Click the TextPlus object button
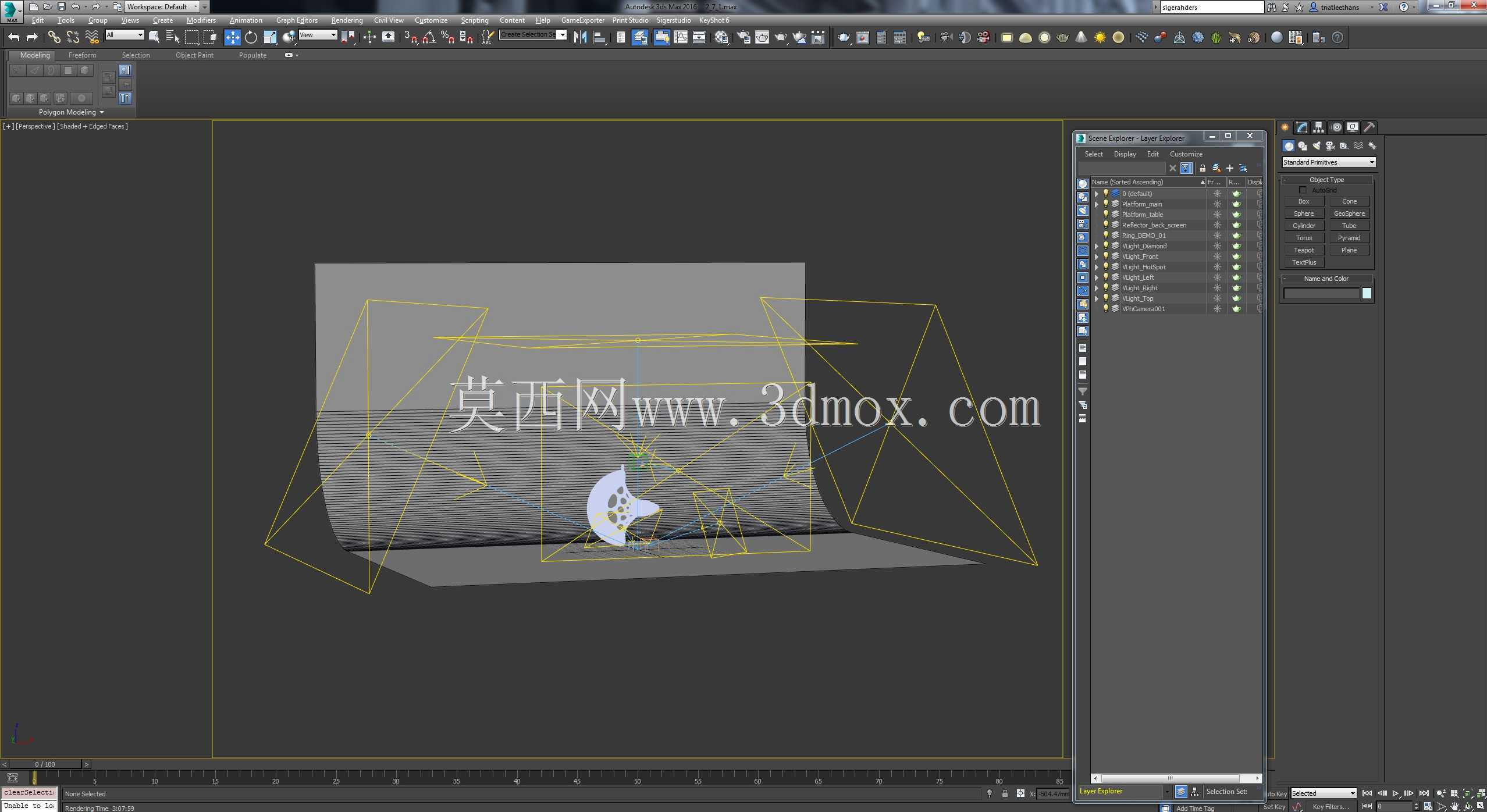Screen dimensions: 1487x812 [1304, 262]
